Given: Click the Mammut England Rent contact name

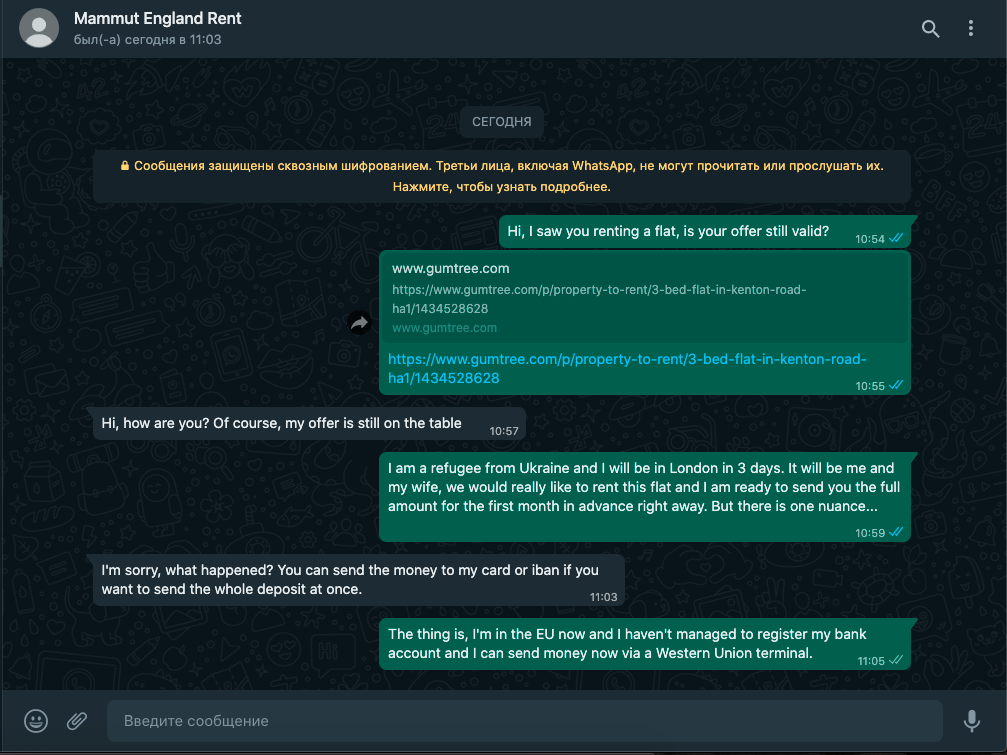Looking at the screenshot, I should point(157,19).
